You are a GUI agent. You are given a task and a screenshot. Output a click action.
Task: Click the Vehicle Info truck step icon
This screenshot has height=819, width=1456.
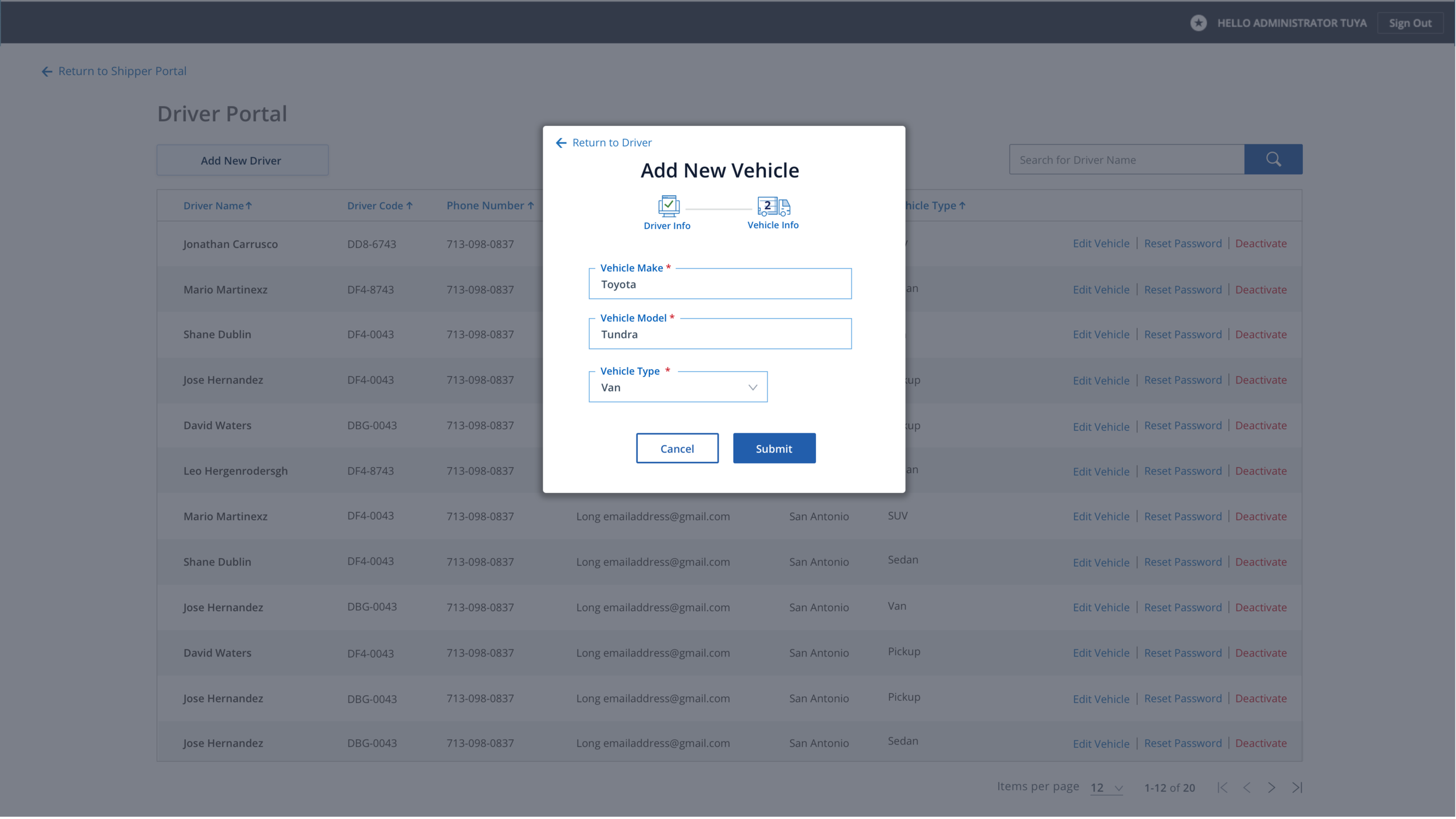click(x=773, y=206)
